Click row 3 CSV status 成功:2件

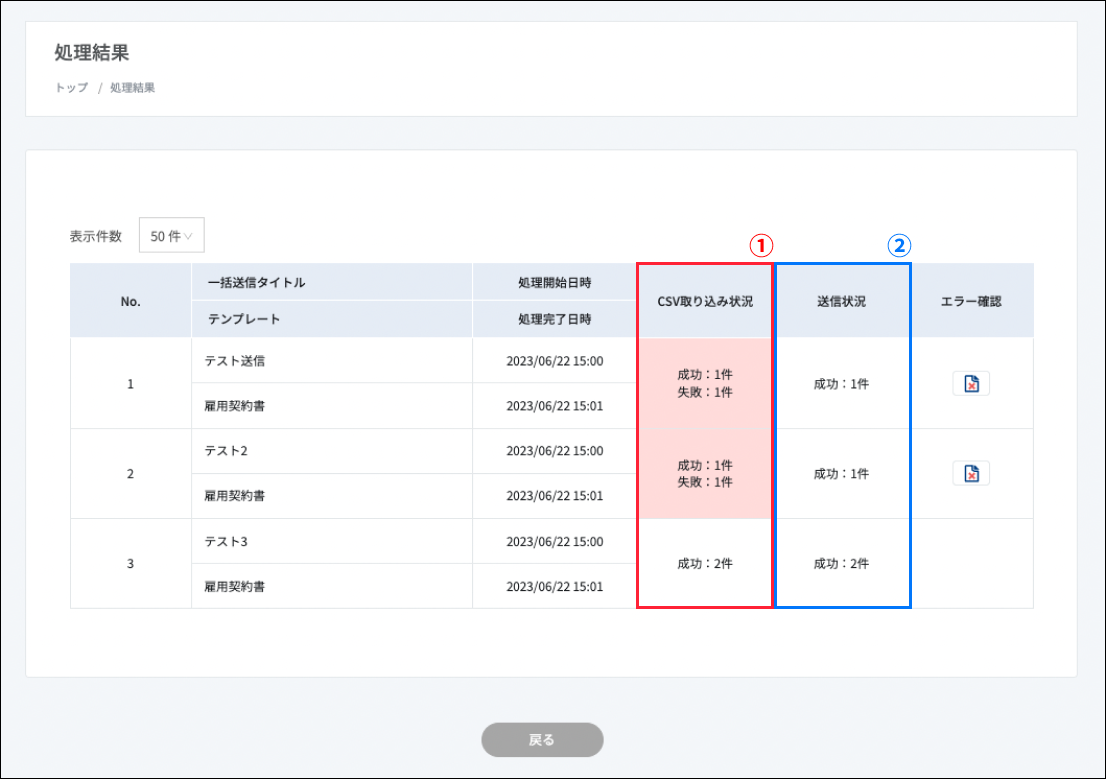705,564
